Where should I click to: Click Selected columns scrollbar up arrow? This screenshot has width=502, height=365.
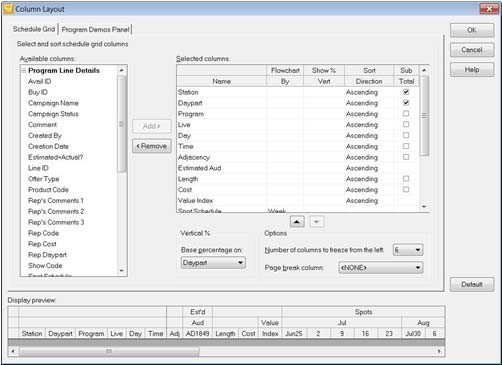pos(424,70)
